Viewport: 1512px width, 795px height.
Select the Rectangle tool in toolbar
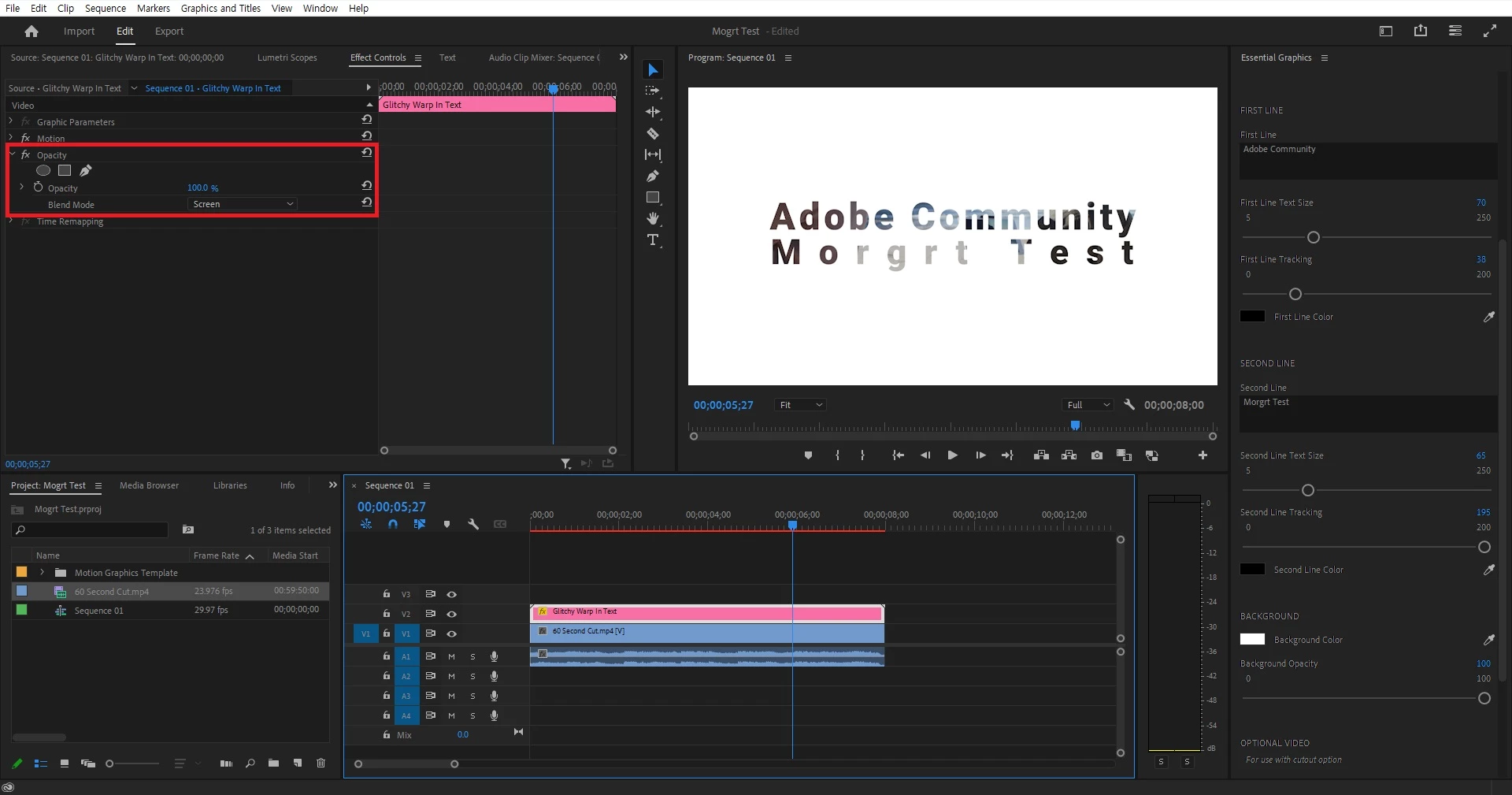tap(653, 197)
